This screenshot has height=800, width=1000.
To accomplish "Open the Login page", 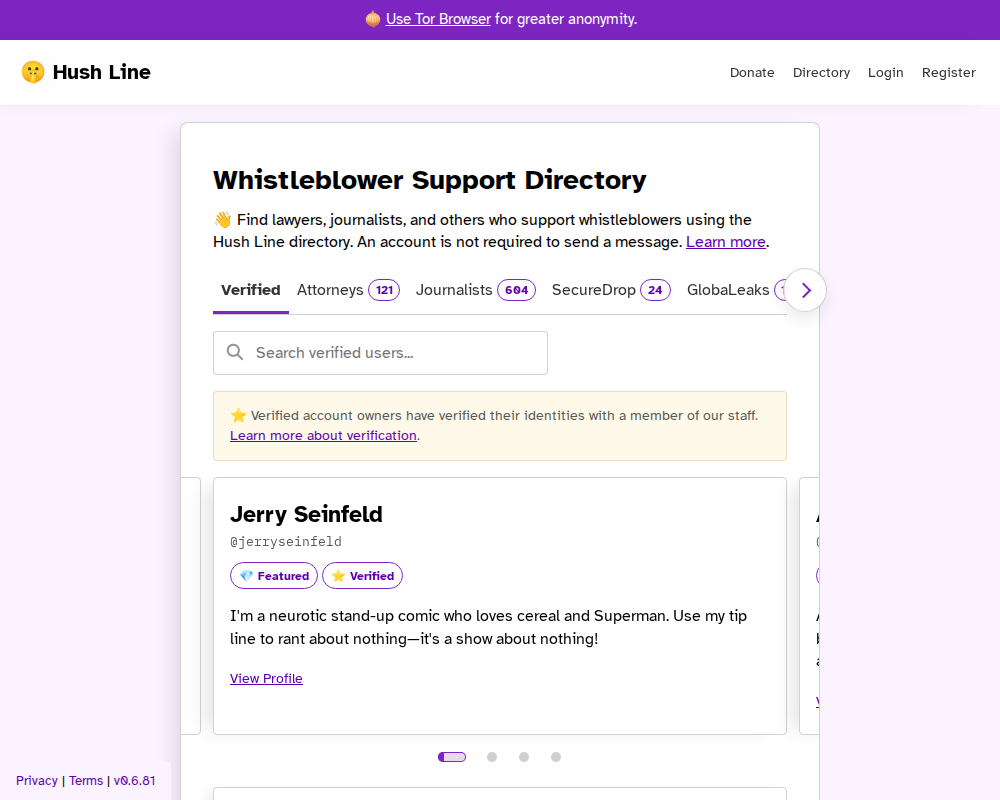I will click(885, 73).
